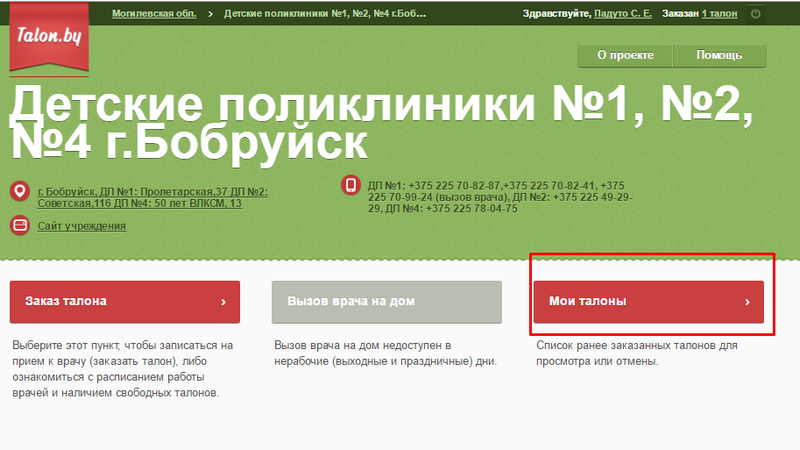The width and height of the screenshot is (800, 450).
Task: Click the Детские поликлиники breadcrumb text
Action: click(324, 14)
